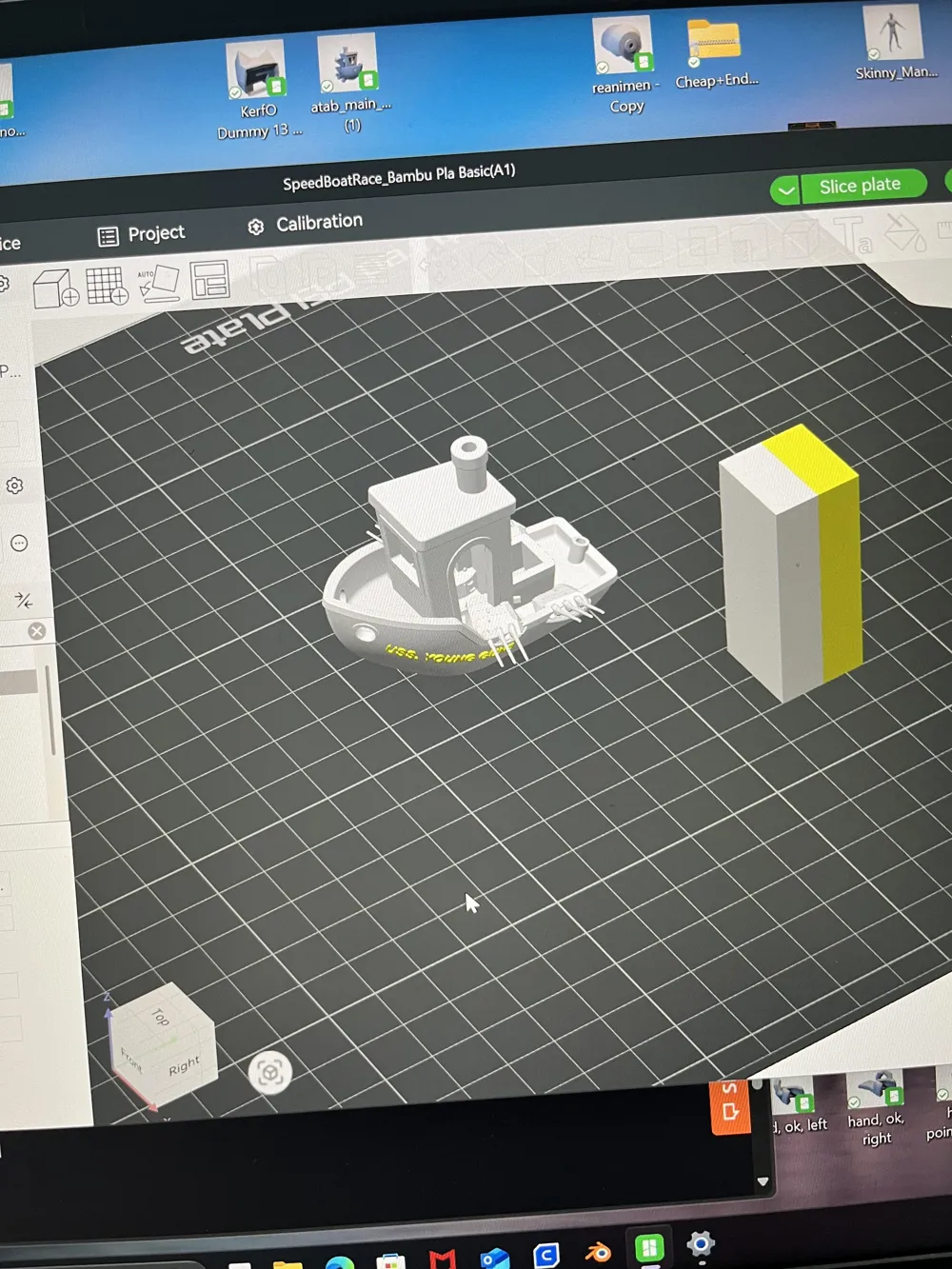Click the fit camera view icon
The image size is (952, 1269).
269,1073
